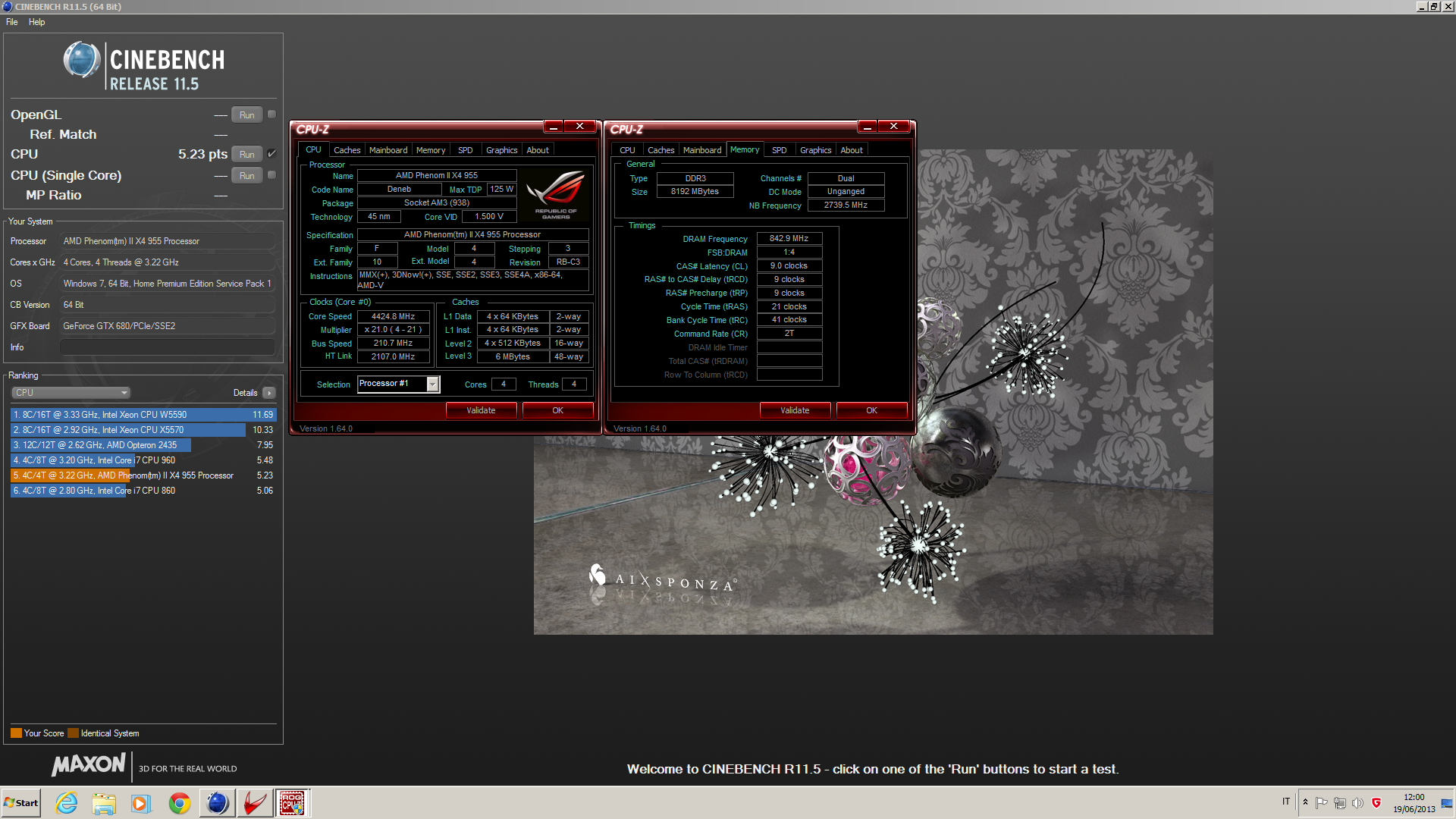Select Phenom II X4 955 ranking entry

(x=143, y=475)
